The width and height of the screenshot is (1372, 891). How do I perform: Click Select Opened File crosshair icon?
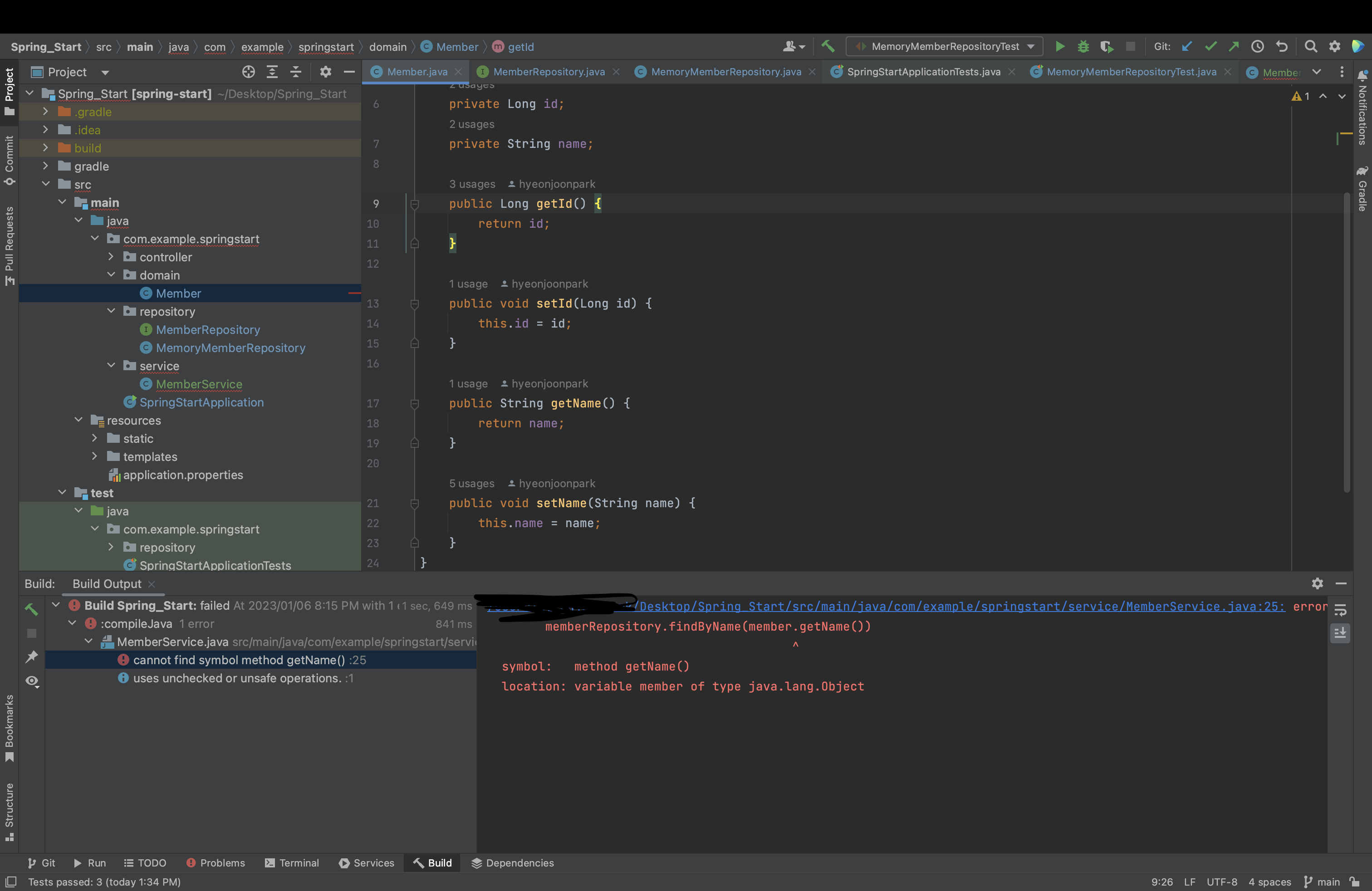tap(249, 72)
